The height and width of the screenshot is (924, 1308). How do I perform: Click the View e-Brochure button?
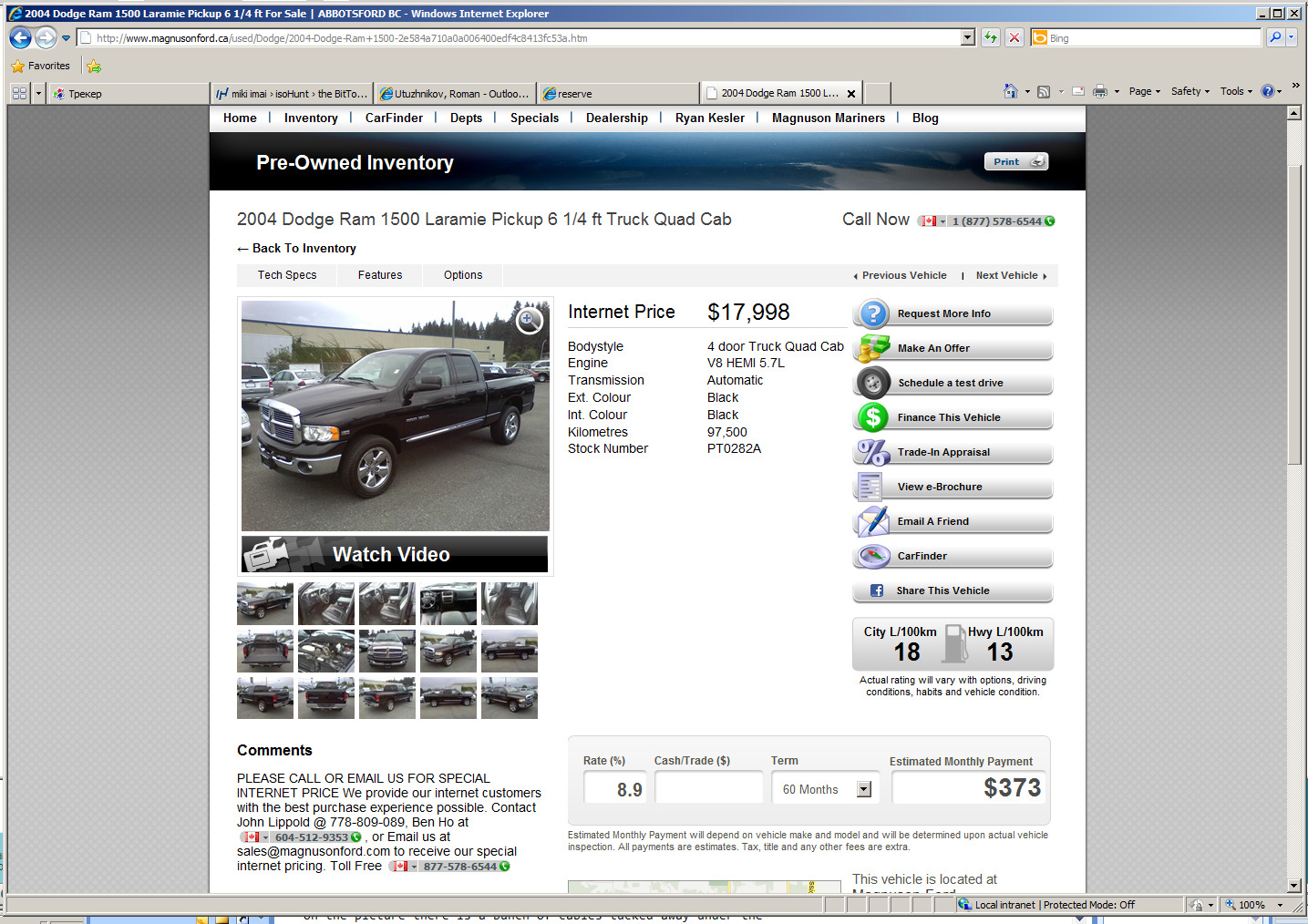tap(953, 487)
